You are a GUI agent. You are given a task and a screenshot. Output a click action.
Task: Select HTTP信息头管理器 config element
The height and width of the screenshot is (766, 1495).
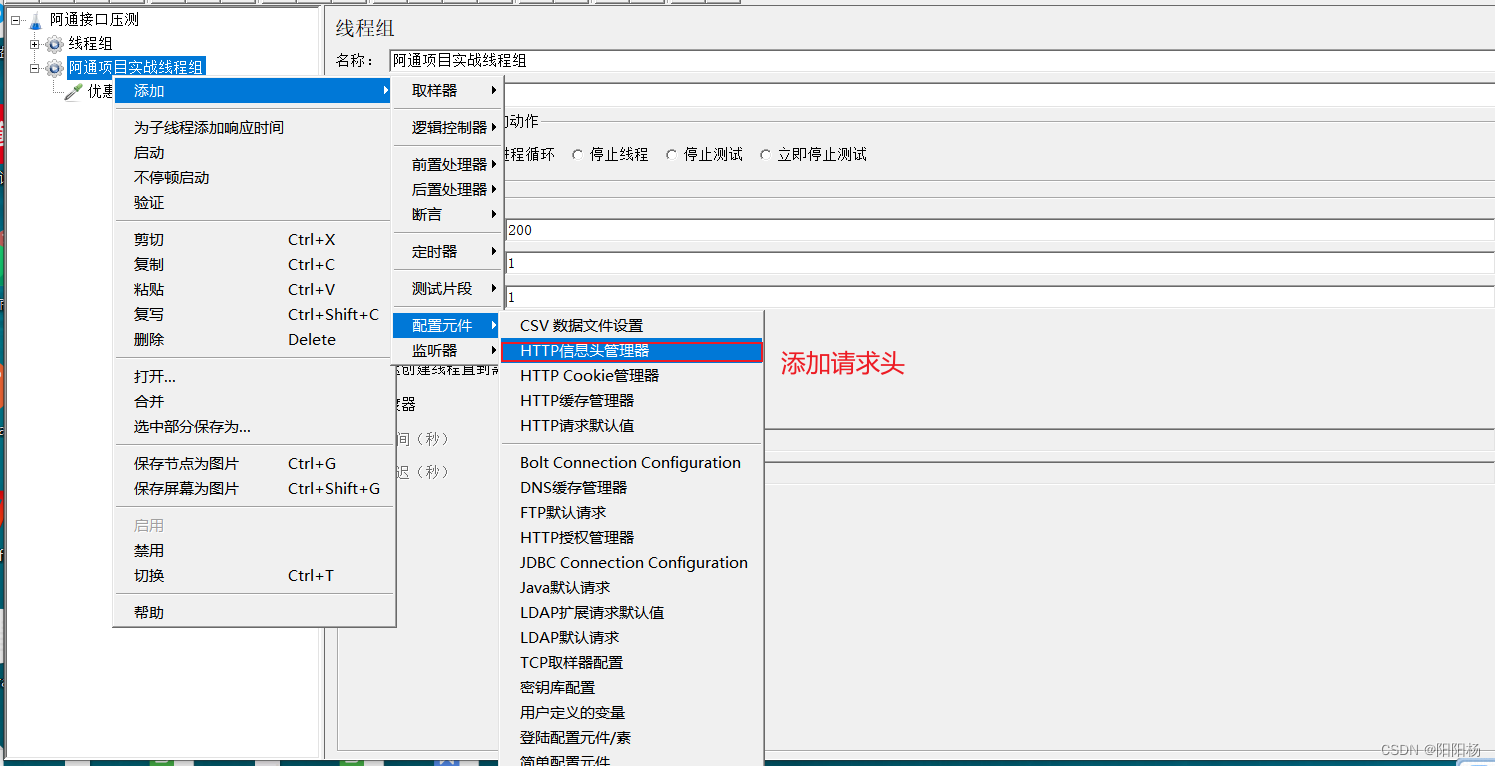[x=631, y=351]
